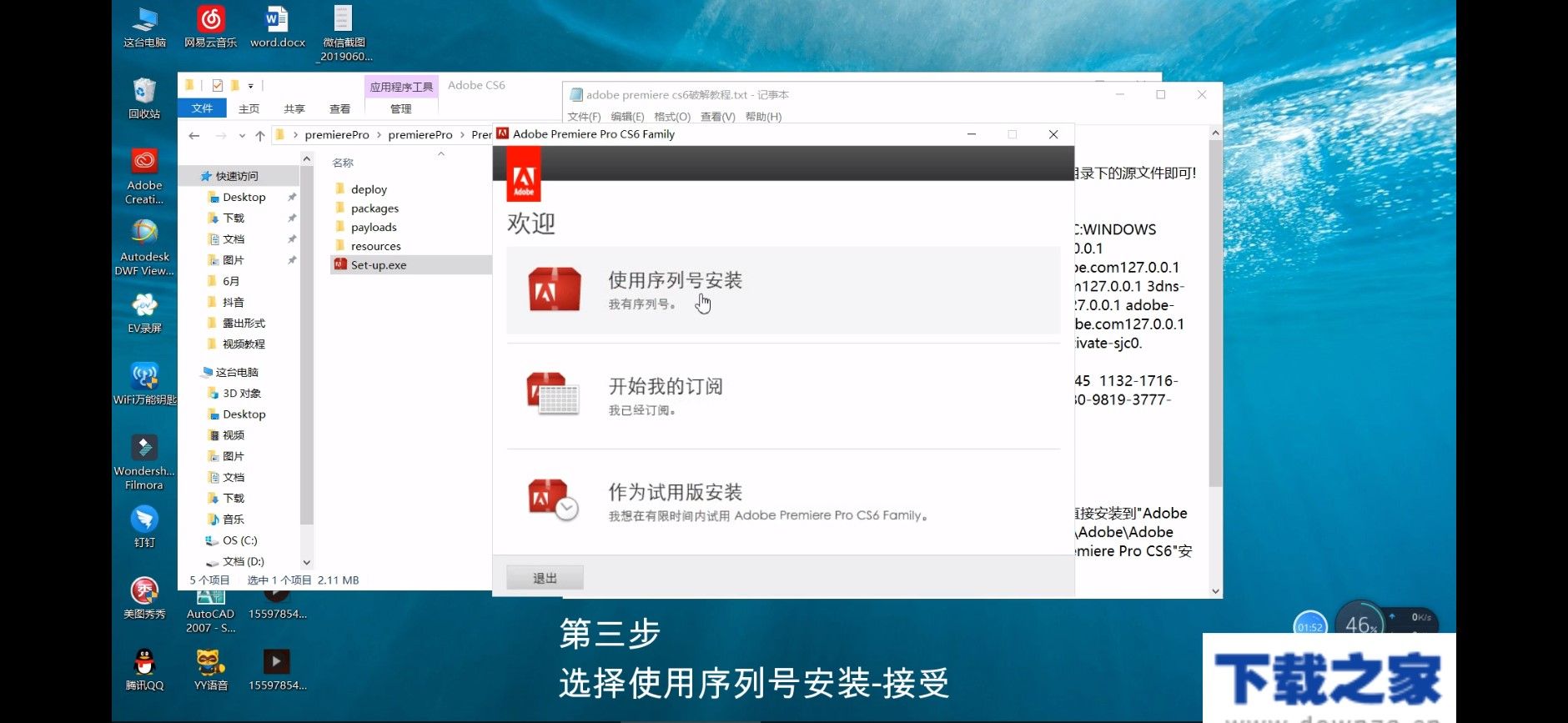Viewport: 1568px width, 723px height.
Task: Click the subscription calendar box icon
Action: [x=554, y=394]
